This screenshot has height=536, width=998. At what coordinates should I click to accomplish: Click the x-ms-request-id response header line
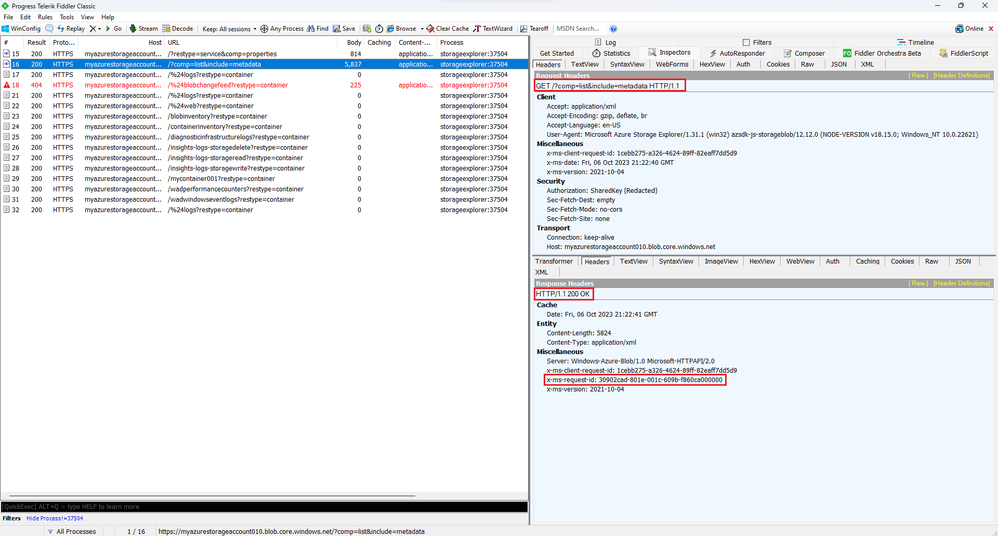(x=635, y=380)
